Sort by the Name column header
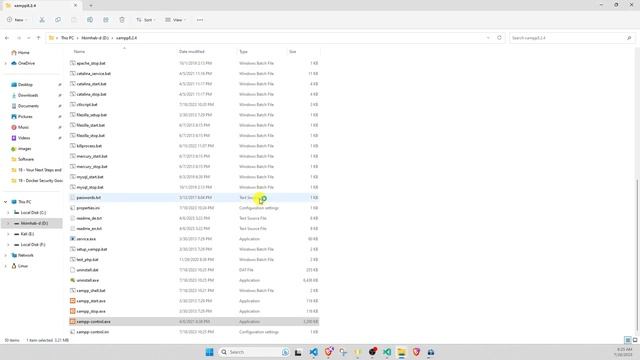 [79, 51]
